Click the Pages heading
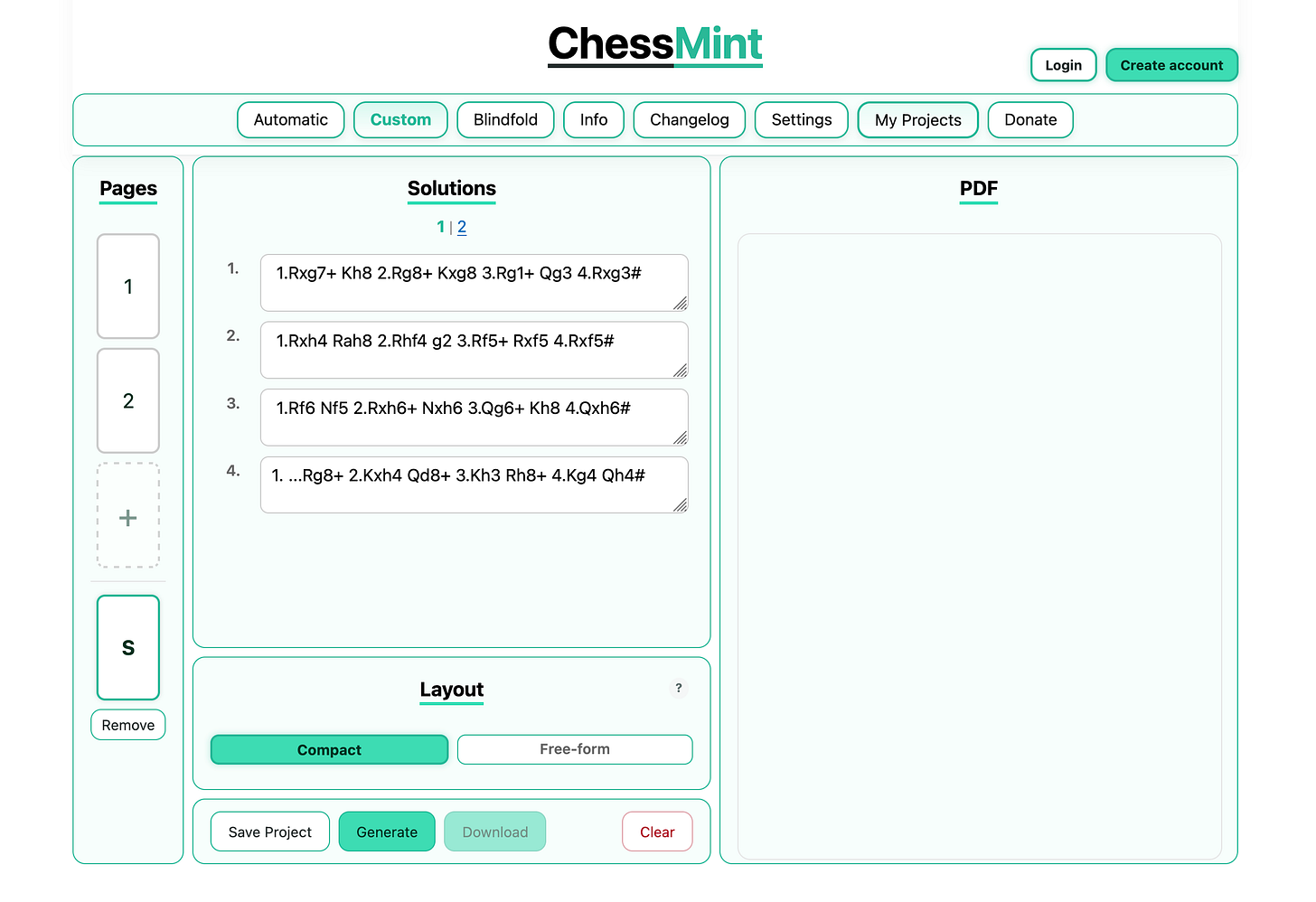1316x902 pixels. (x=128, y=189)
